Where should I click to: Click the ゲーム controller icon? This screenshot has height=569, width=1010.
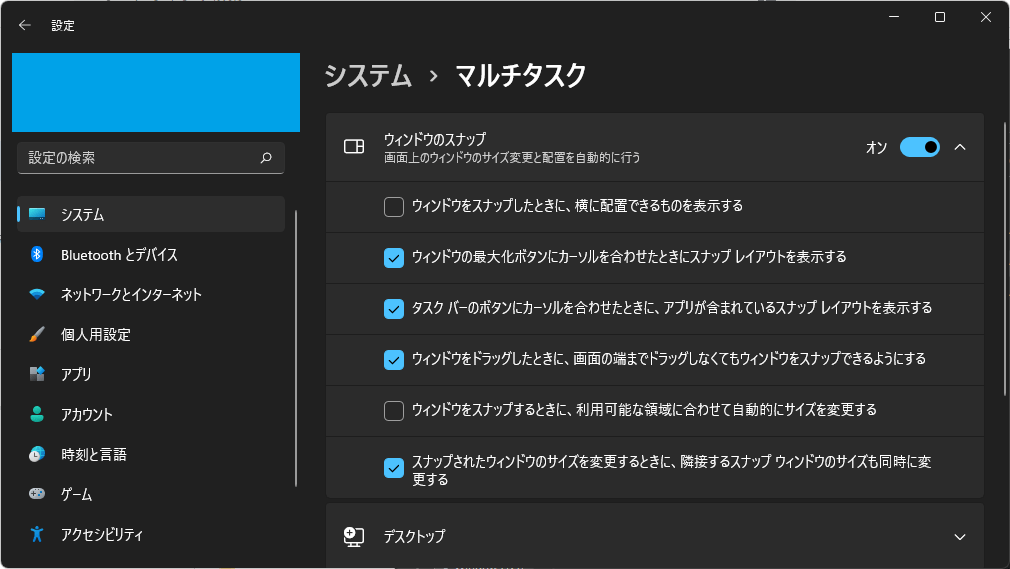[x=37, y=494]
